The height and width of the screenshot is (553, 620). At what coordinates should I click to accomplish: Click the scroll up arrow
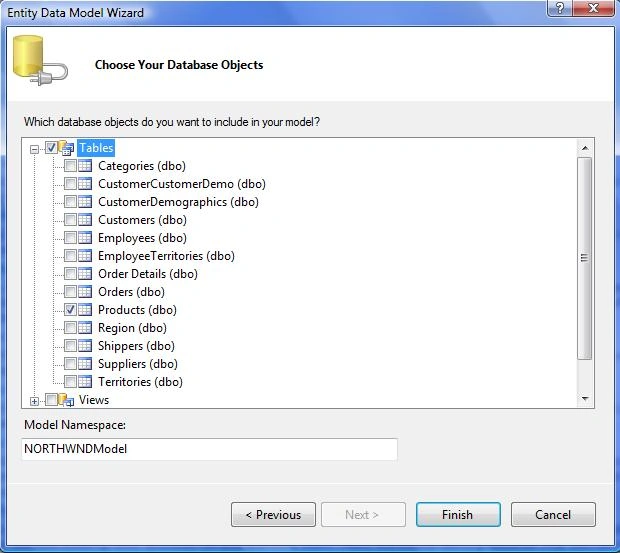point(585,148)
